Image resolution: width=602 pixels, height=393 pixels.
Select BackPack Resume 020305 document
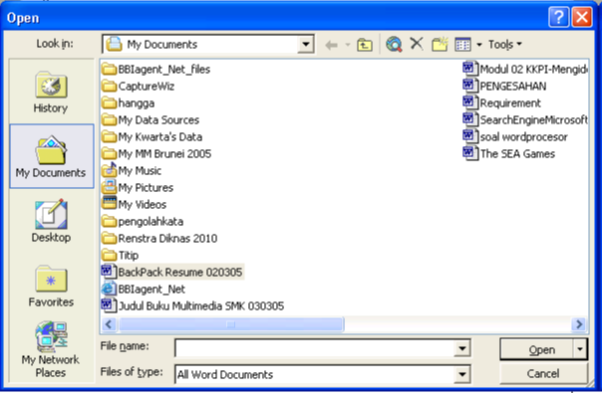[x=172, y=272]
